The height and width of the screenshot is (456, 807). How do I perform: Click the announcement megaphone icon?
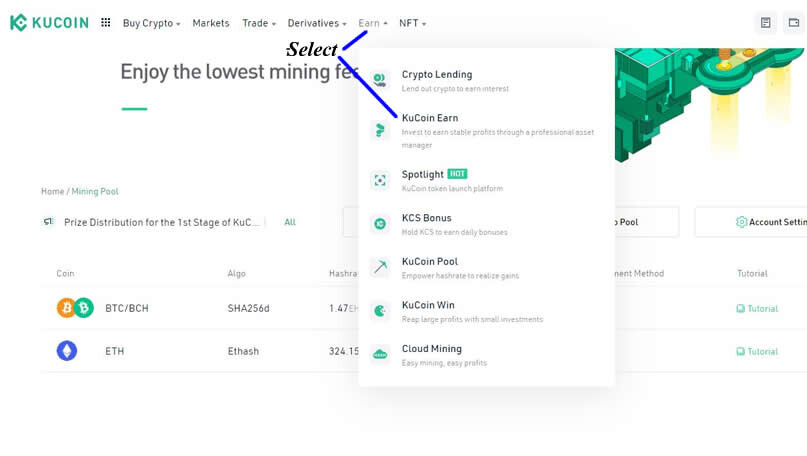[48, 222]
